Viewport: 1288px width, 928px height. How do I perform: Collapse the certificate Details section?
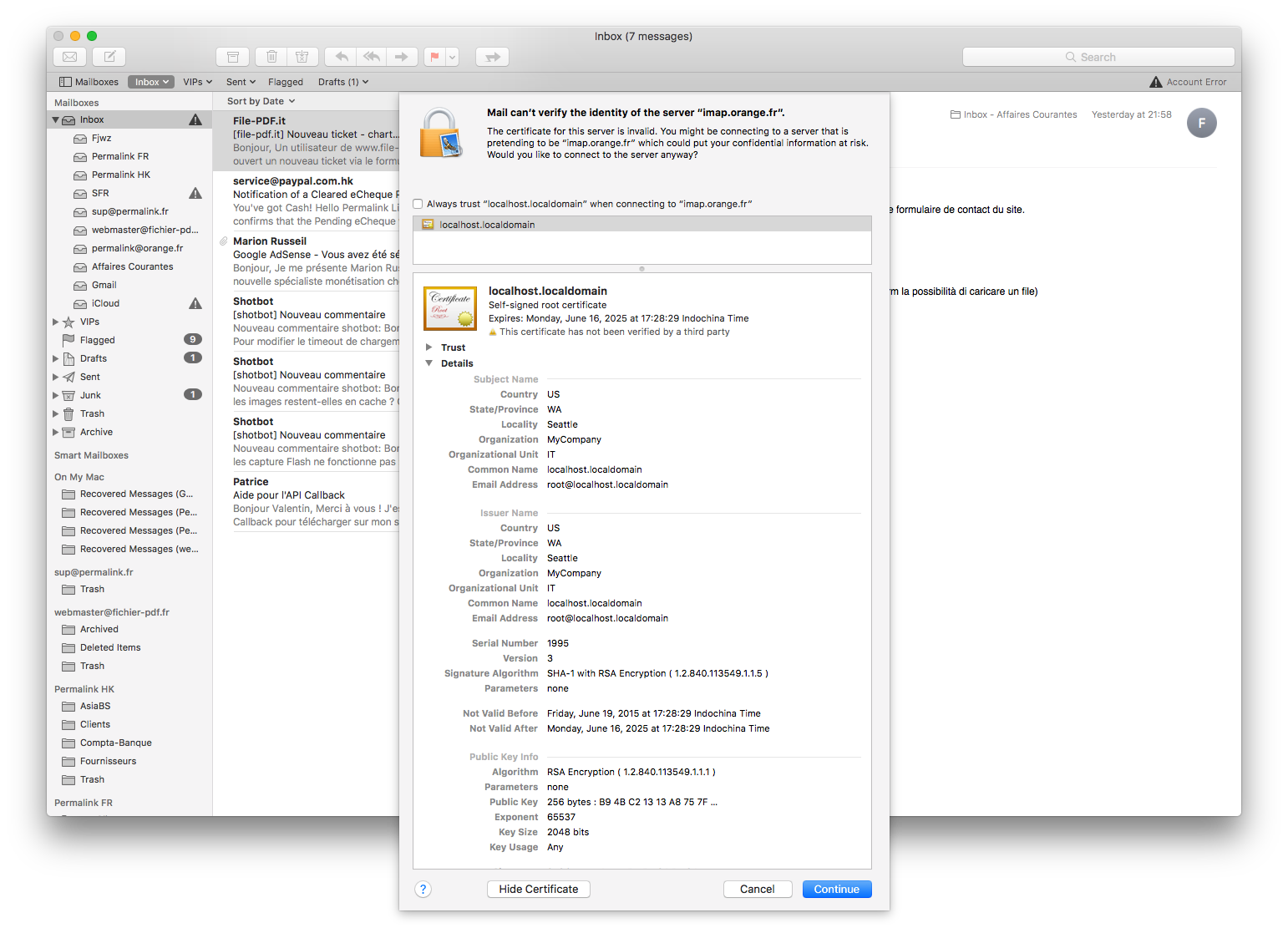(x=428, y=363)
